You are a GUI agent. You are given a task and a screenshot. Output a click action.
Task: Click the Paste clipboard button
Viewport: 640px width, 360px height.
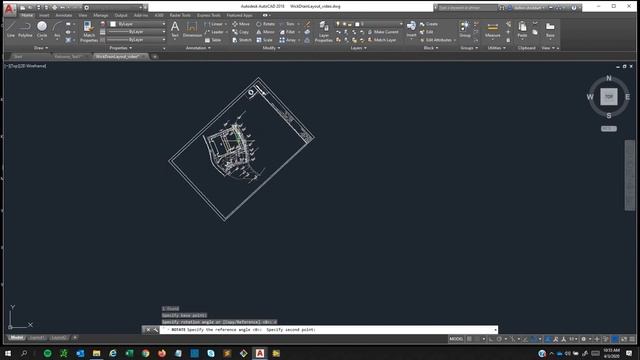(x=522, y=30)
